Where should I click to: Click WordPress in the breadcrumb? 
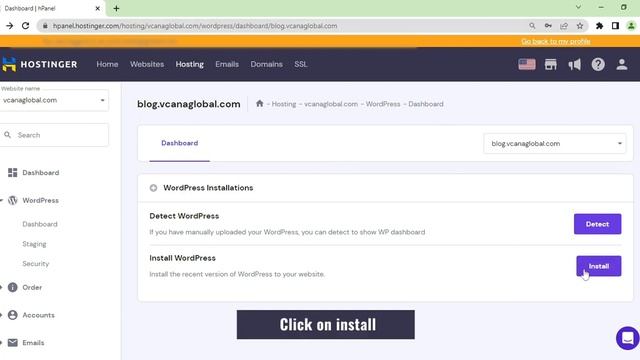click(x=383, y=104)
